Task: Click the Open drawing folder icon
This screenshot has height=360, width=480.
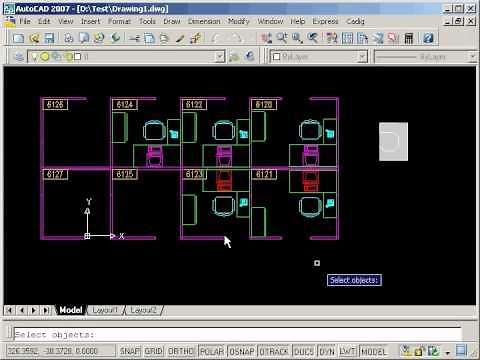Action: 34,38
